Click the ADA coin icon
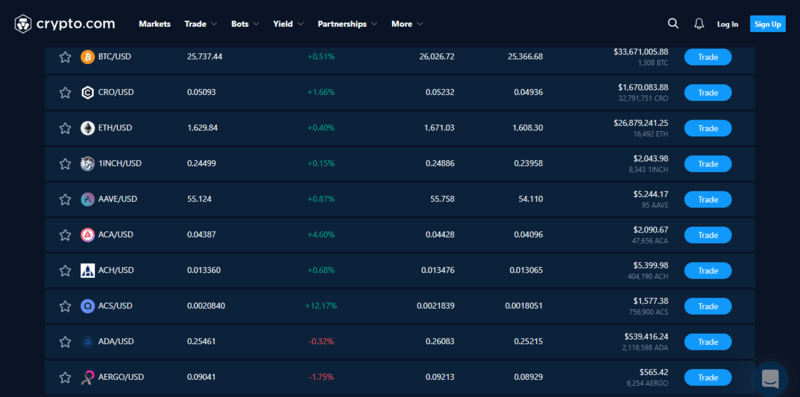 pyautogui.click(x=88, y=342)
